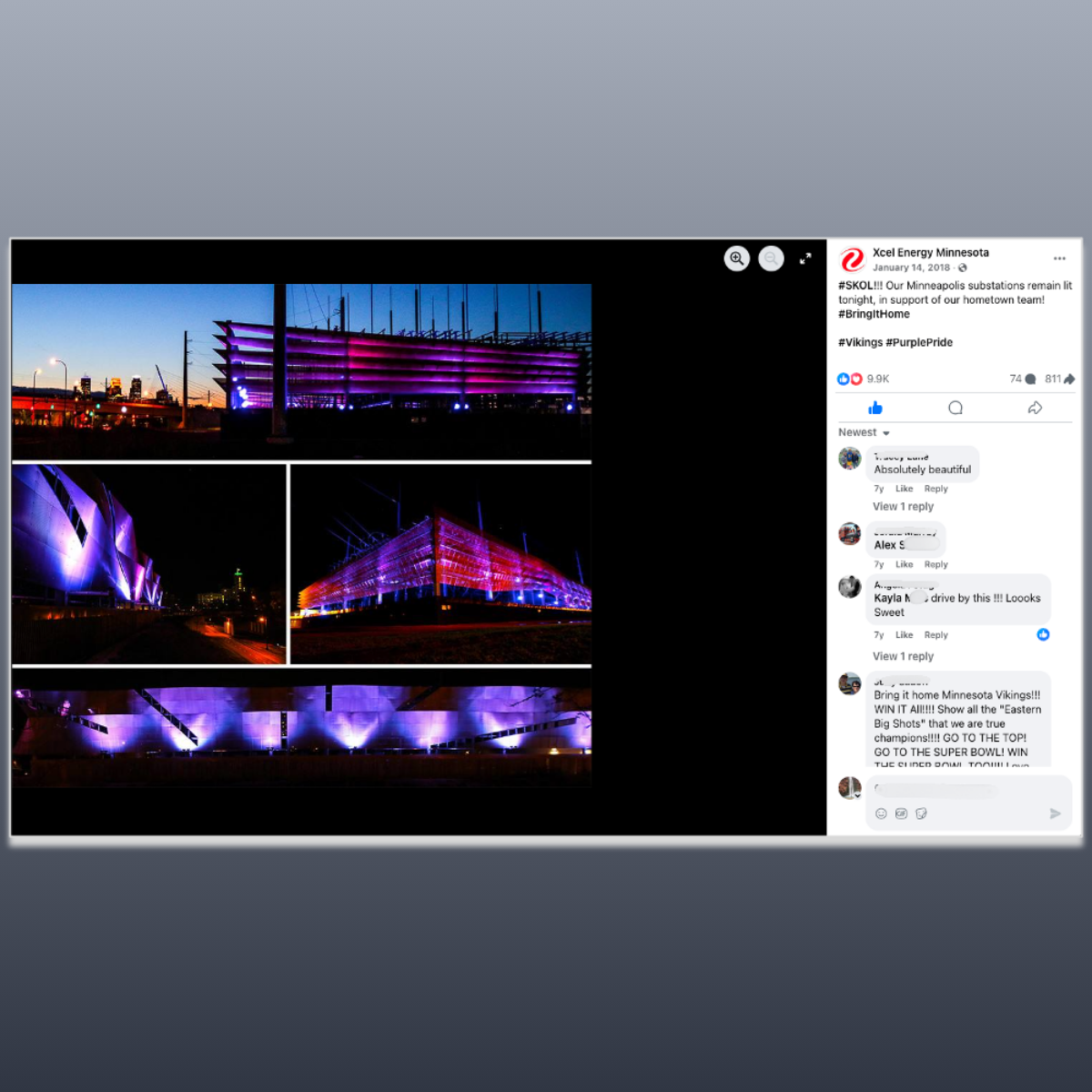Send the comment with the arrow icon
The image size is (1092, 1092).
click(1056, 814)
